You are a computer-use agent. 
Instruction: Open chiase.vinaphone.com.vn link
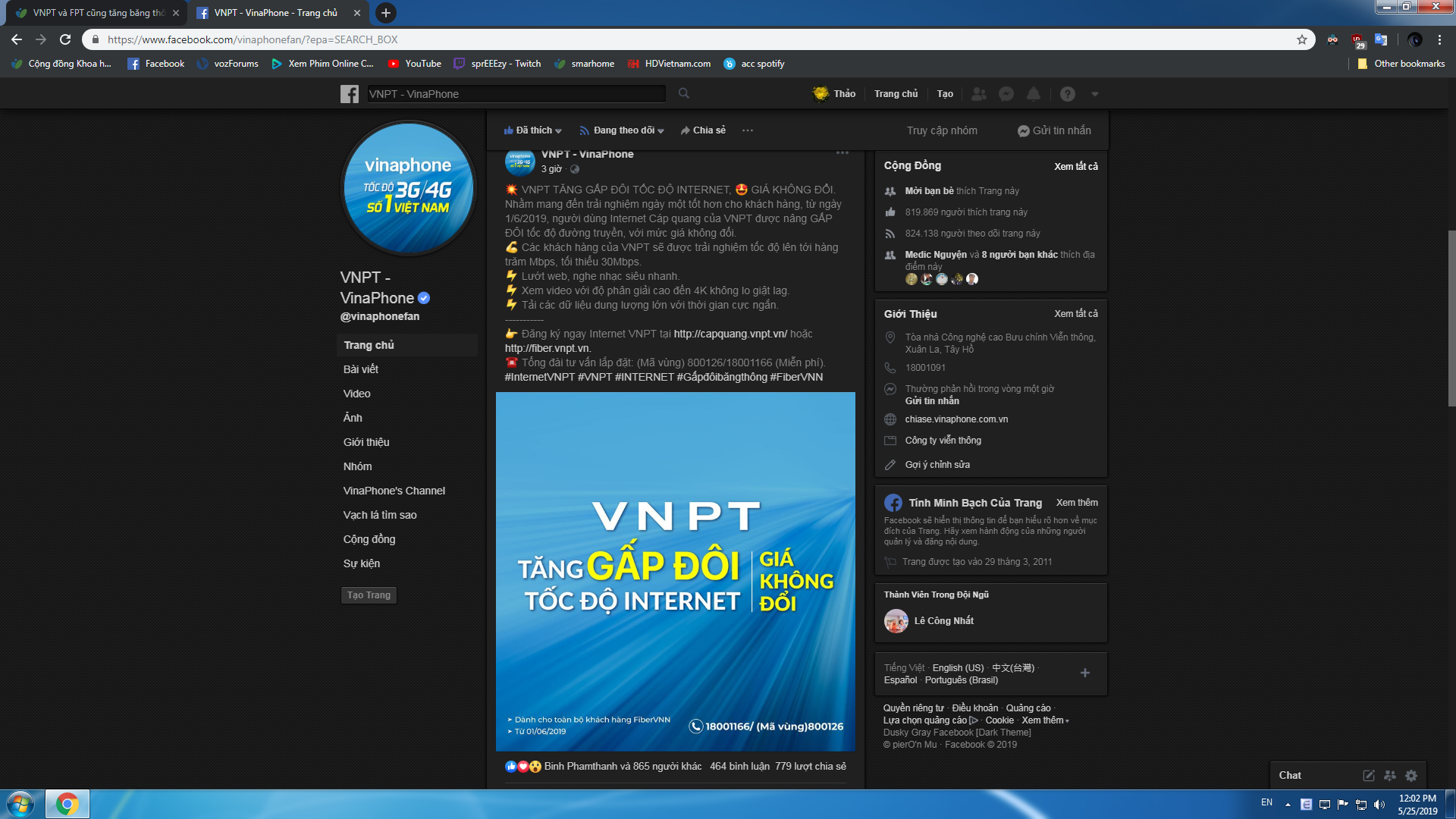tap(956, 419)
